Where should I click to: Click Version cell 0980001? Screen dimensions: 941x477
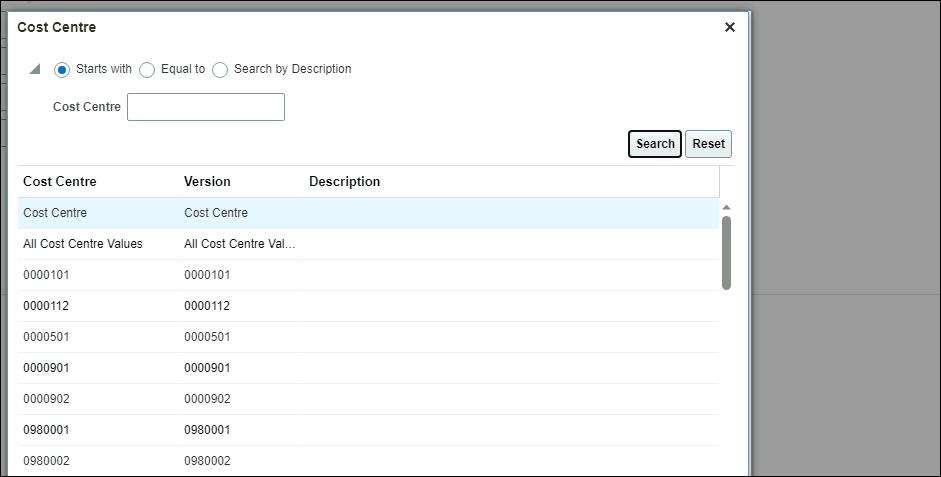[207, 430]
